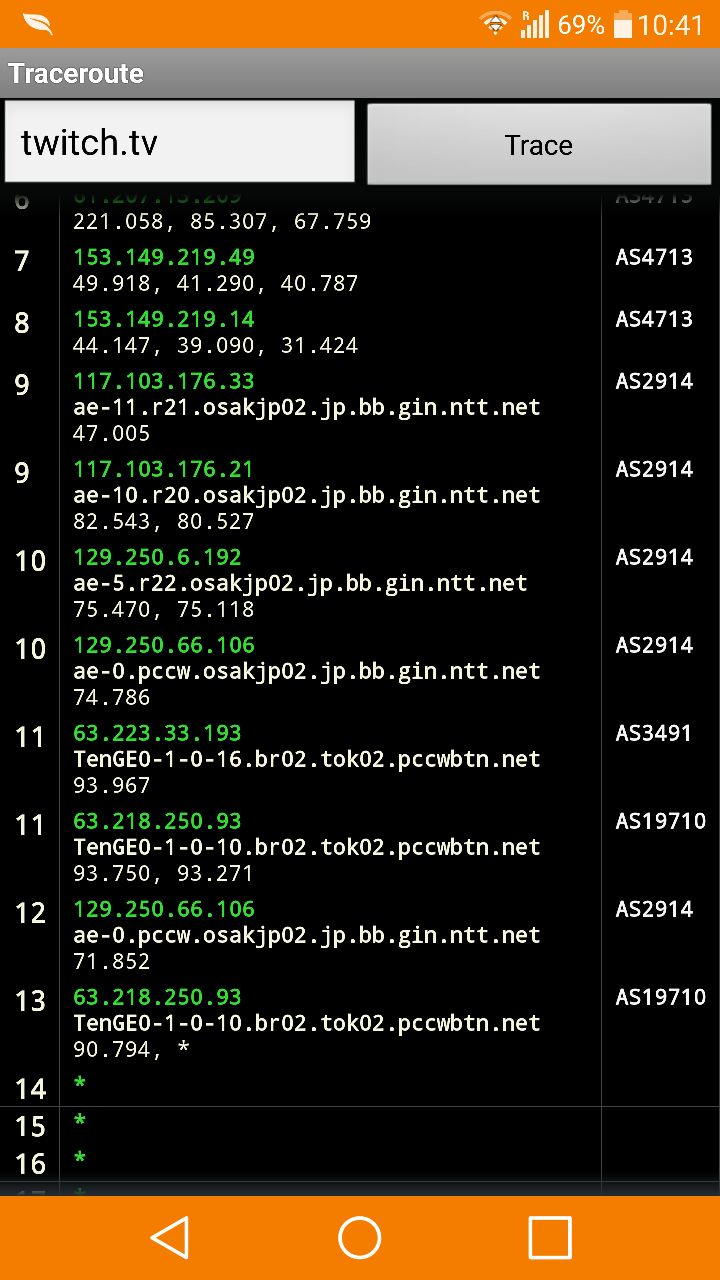Tap the Android back navigation icon
This screenshot has width=720, height=1280.
(x=170, y=1237)
